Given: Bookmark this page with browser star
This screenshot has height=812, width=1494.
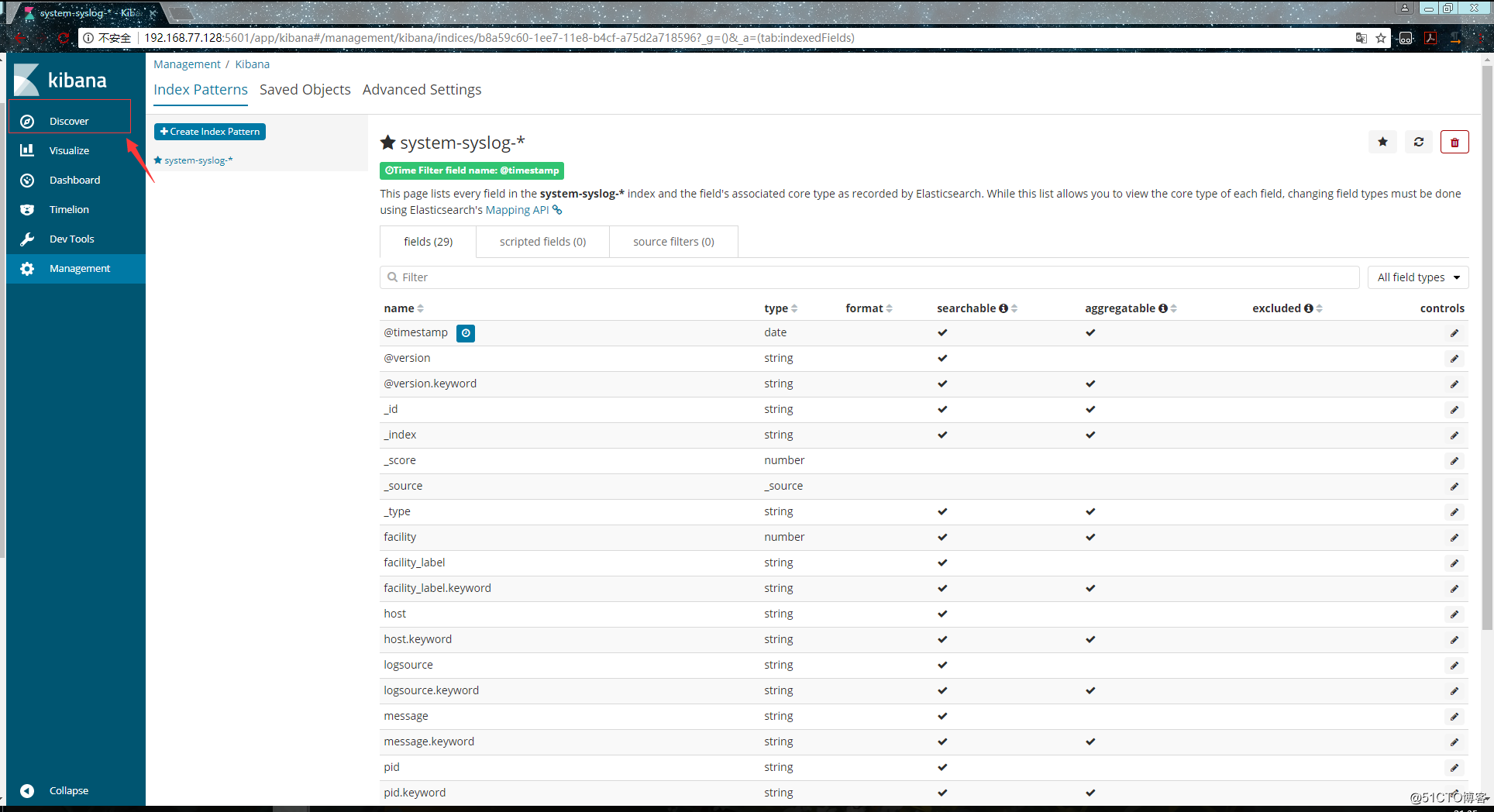Looking at the screenshot, I should tap(1381, 38).
